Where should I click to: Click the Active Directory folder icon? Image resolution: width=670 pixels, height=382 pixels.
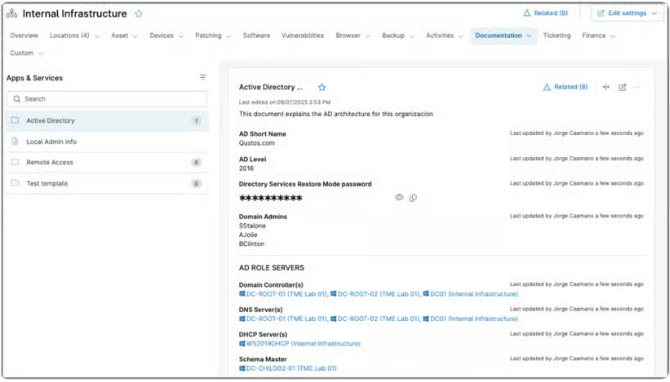[15, 120]
